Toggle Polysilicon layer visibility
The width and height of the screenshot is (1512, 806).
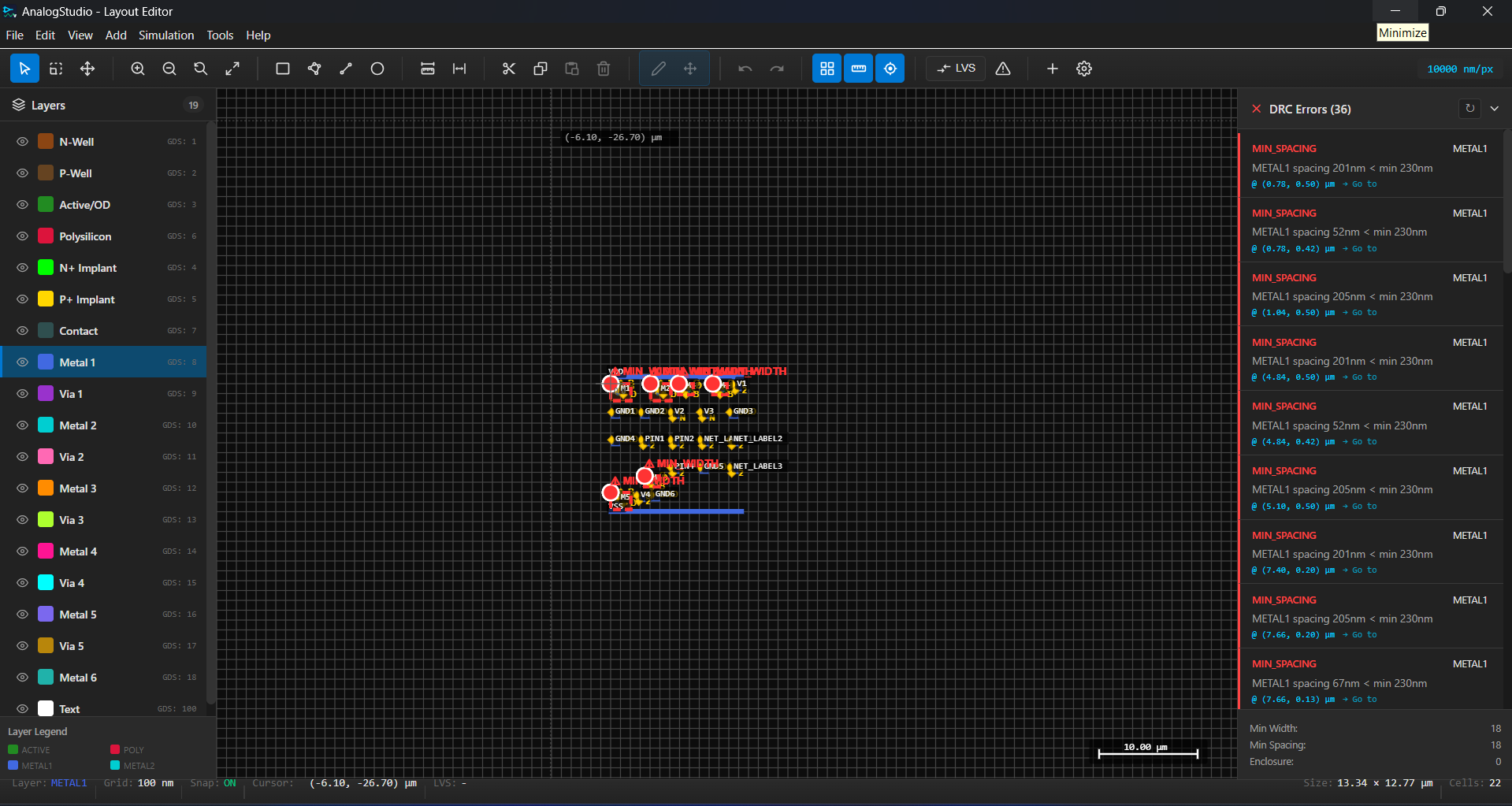pyautogui.click(x=22, y=236)
